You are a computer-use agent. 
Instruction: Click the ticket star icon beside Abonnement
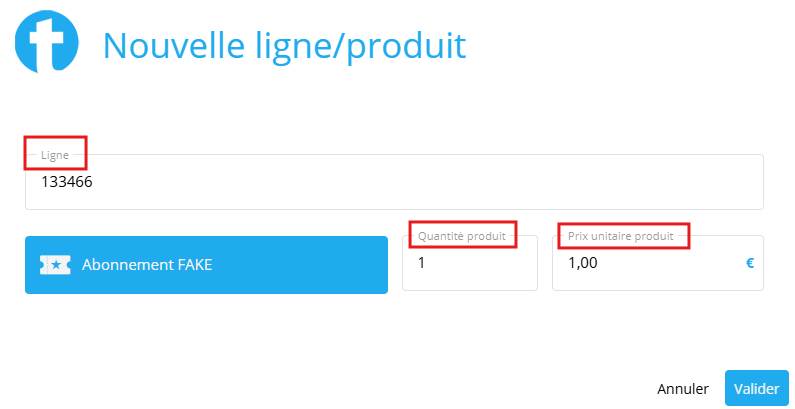[55, 265]
